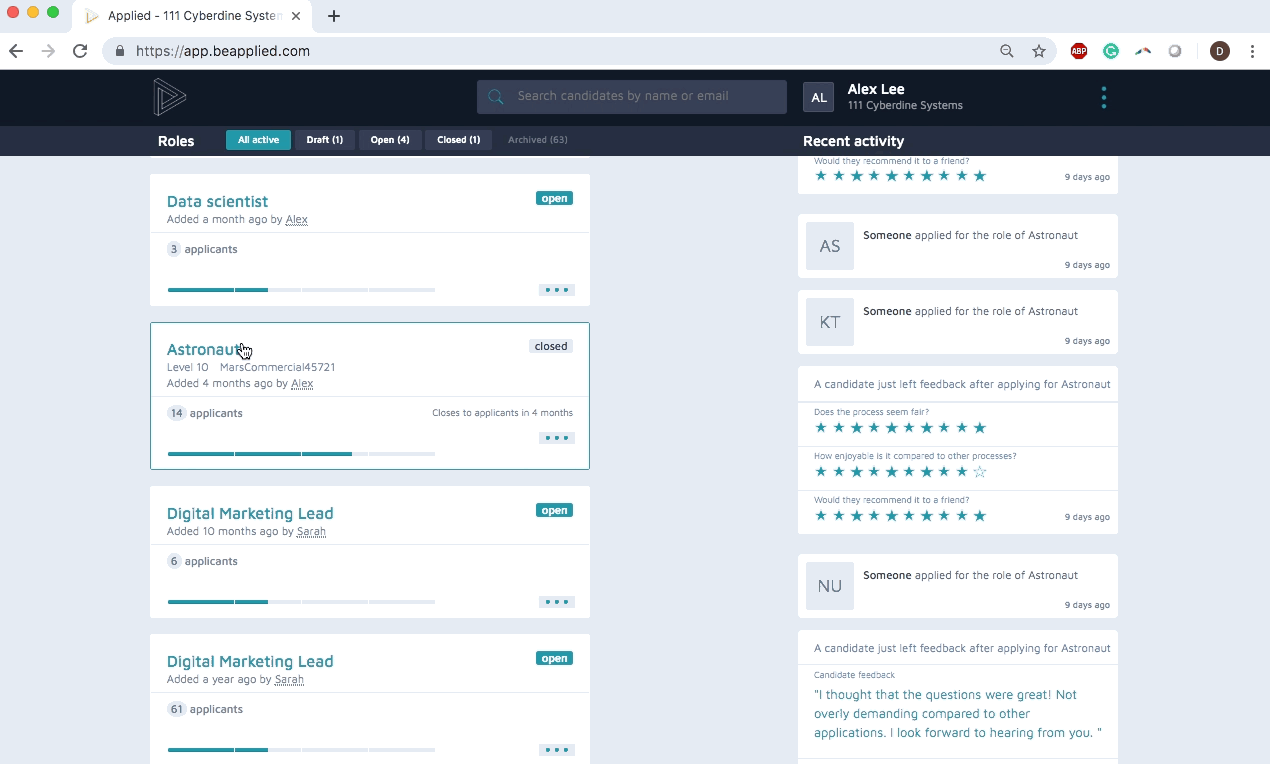1270x764 pixels.
Task: Click the AL user avatar
Action: pyautogui.click(x=818, y=97)
